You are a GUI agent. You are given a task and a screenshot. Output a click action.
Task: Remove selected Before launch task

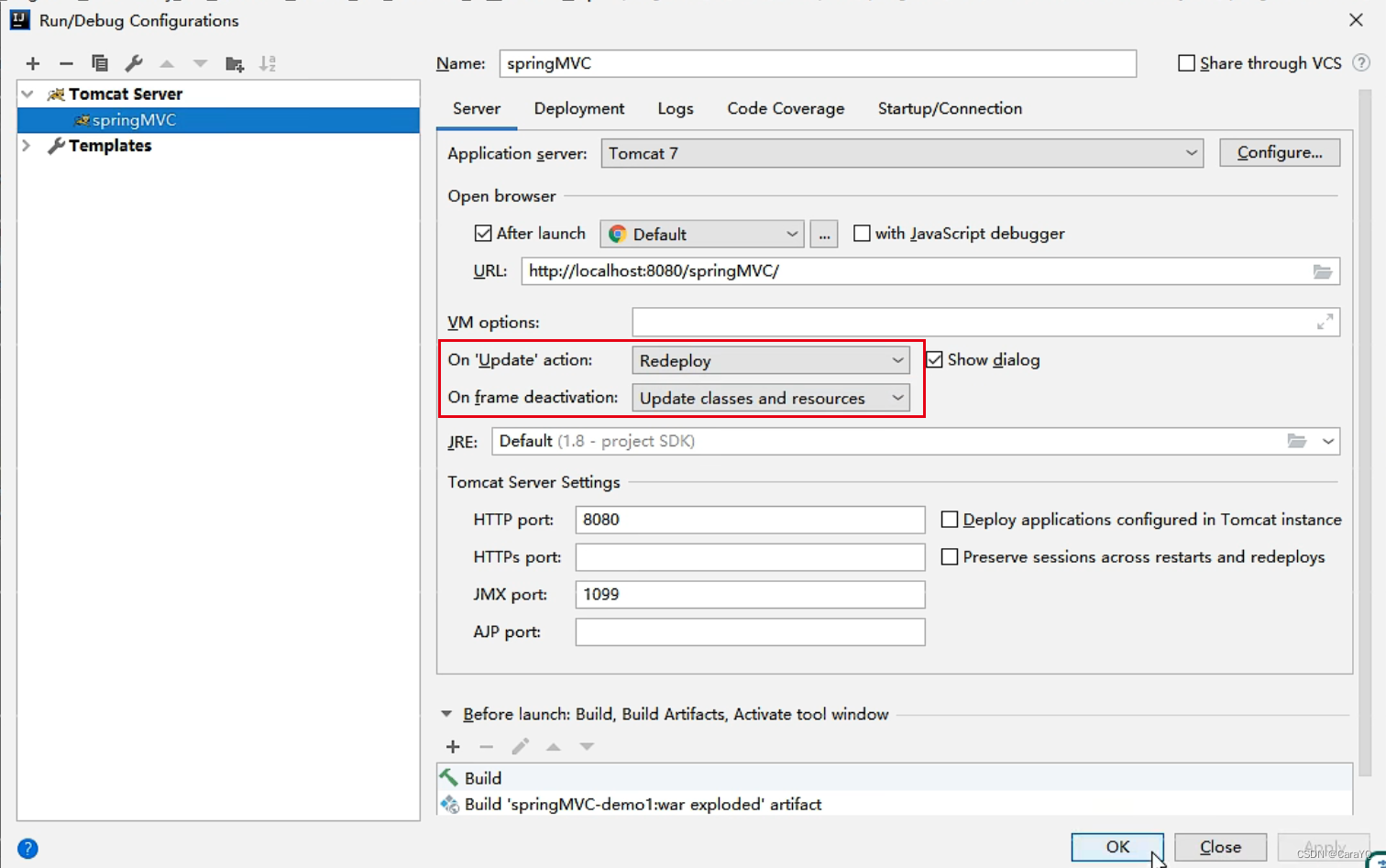tap(487, 747)
